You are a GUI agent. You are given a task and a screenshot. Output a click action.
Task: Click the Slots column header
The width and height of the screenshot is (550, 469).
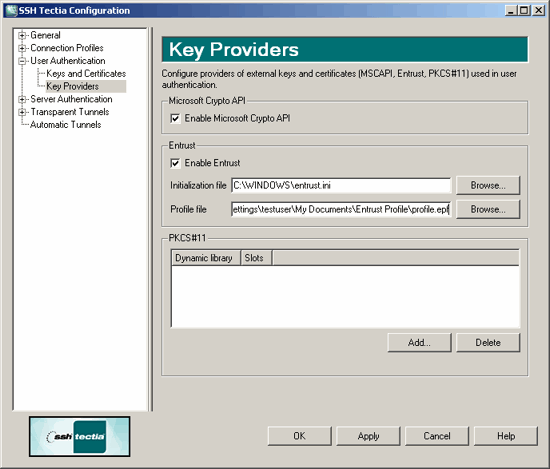click(256, 258)
